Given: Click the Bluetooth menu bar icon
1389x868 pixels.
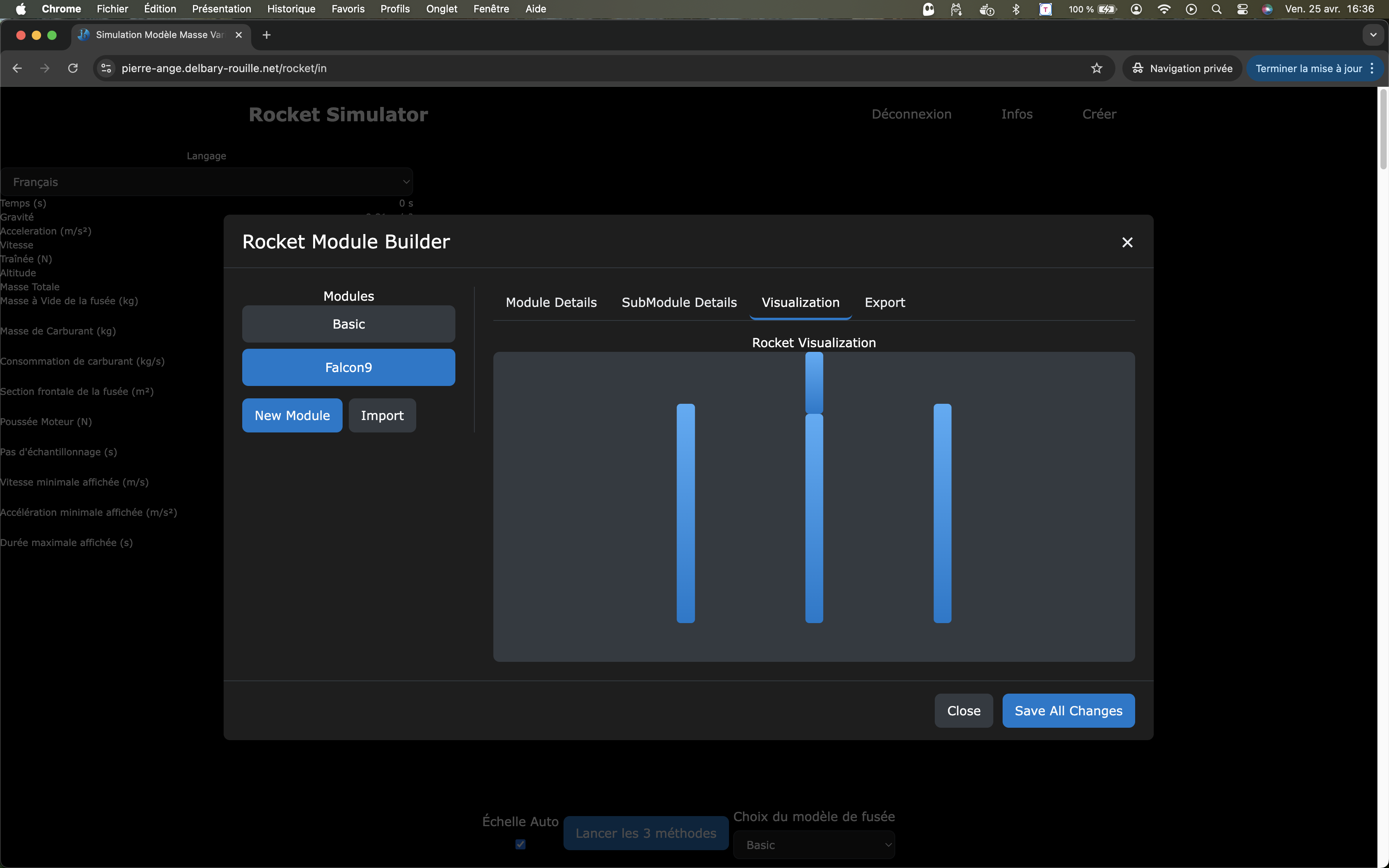Looking at the screenshot, I should pyautogui.click(x=1015, y=9).
